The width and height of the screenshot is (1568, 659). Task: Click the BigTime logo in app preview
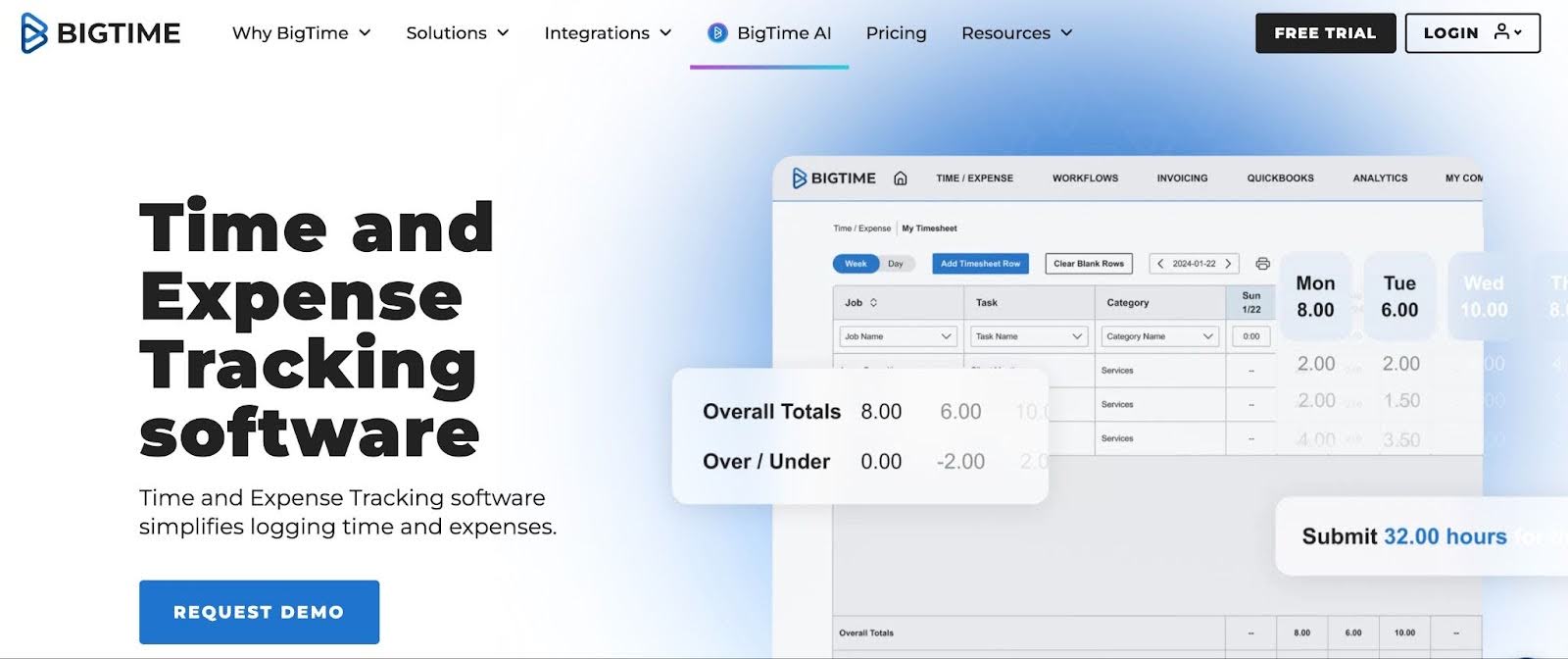coord(834,178)
